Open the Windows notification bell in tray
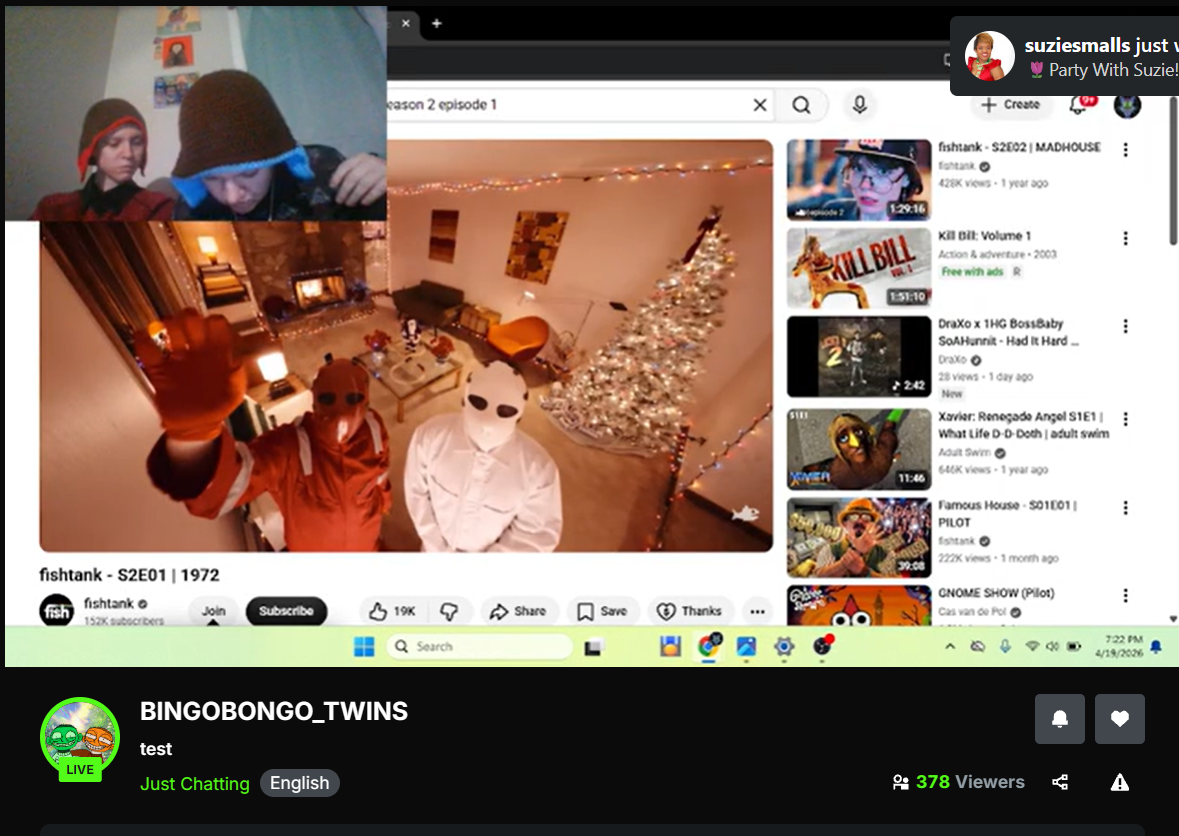 pyautogui.click(x=1156, y=647)
